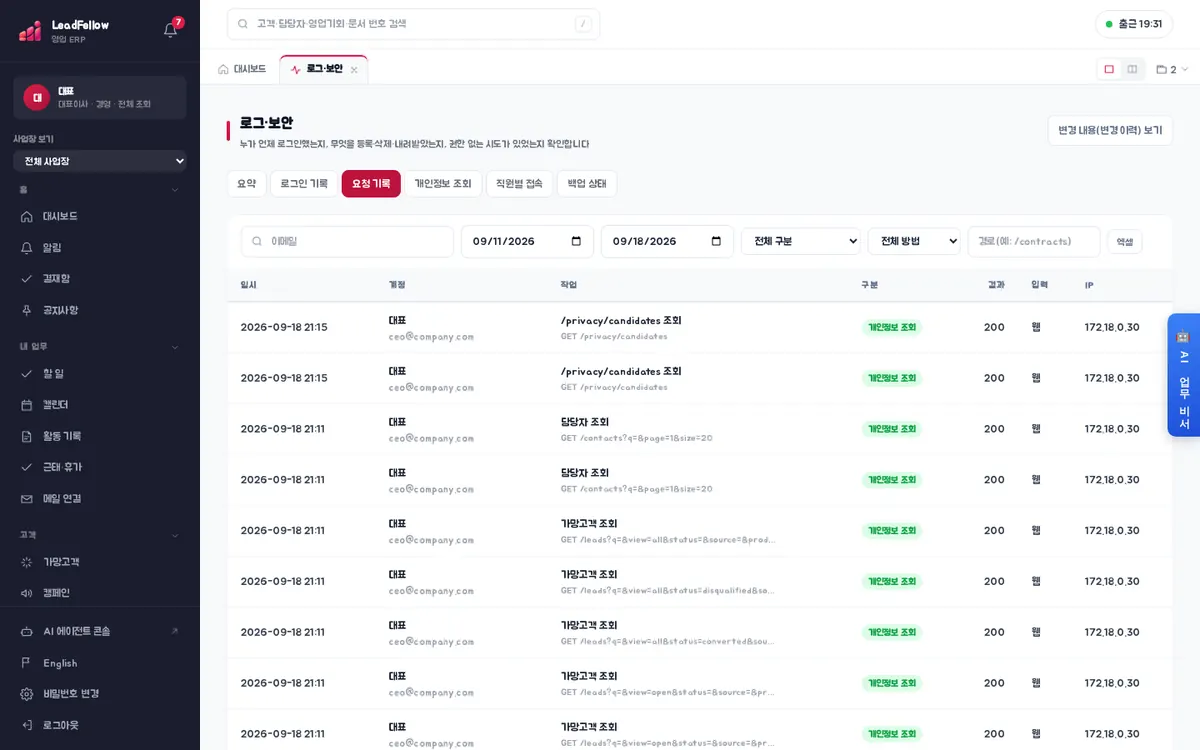
Task: Close the 로그·보안 tab
Action: tap(354, 70)
